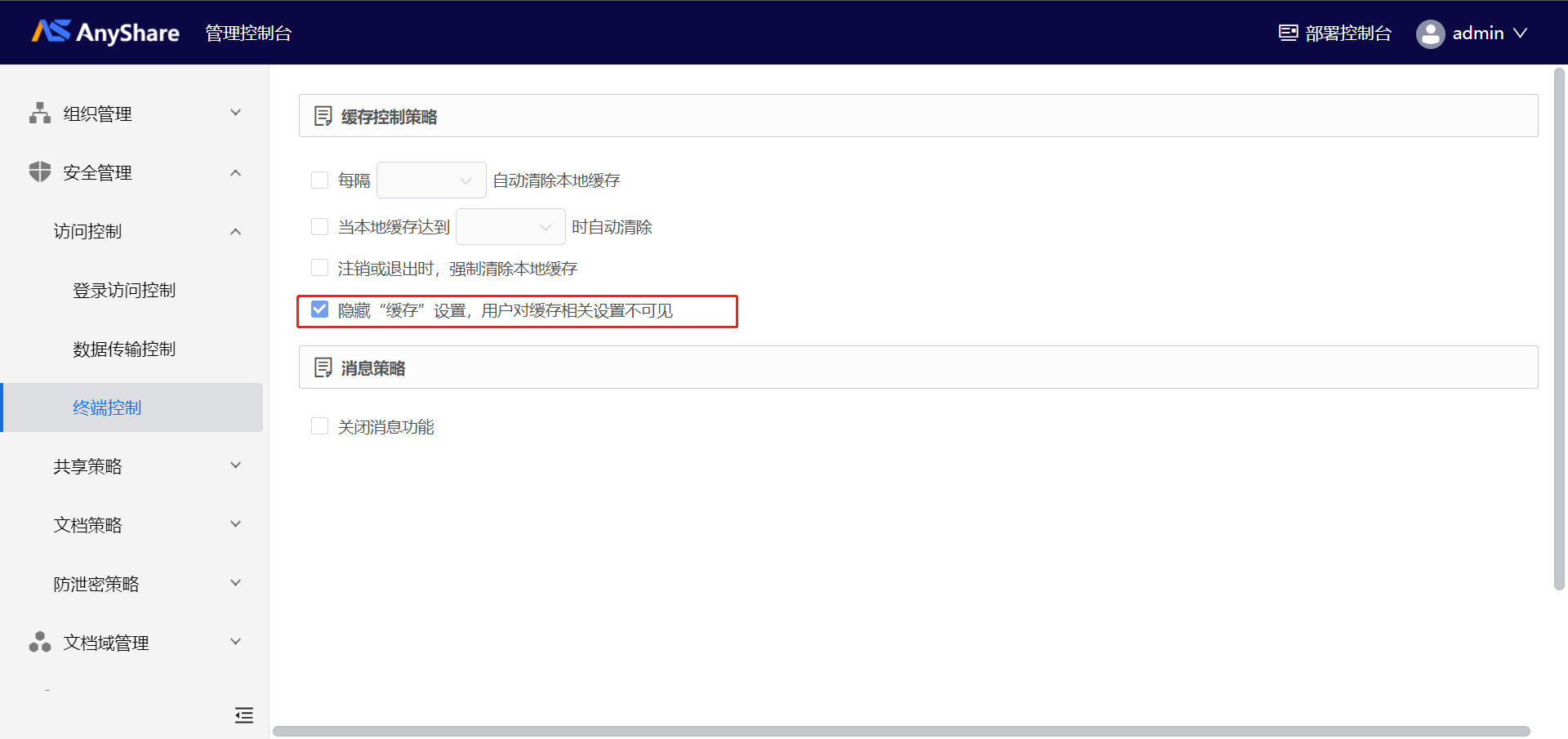Image resolution: width=1568 pixels, height=739 pixels.
Task: Tick 注销或退出时强制清除本地缓存 checkbox
Action: pyautogui.click(x=320, y=268)
